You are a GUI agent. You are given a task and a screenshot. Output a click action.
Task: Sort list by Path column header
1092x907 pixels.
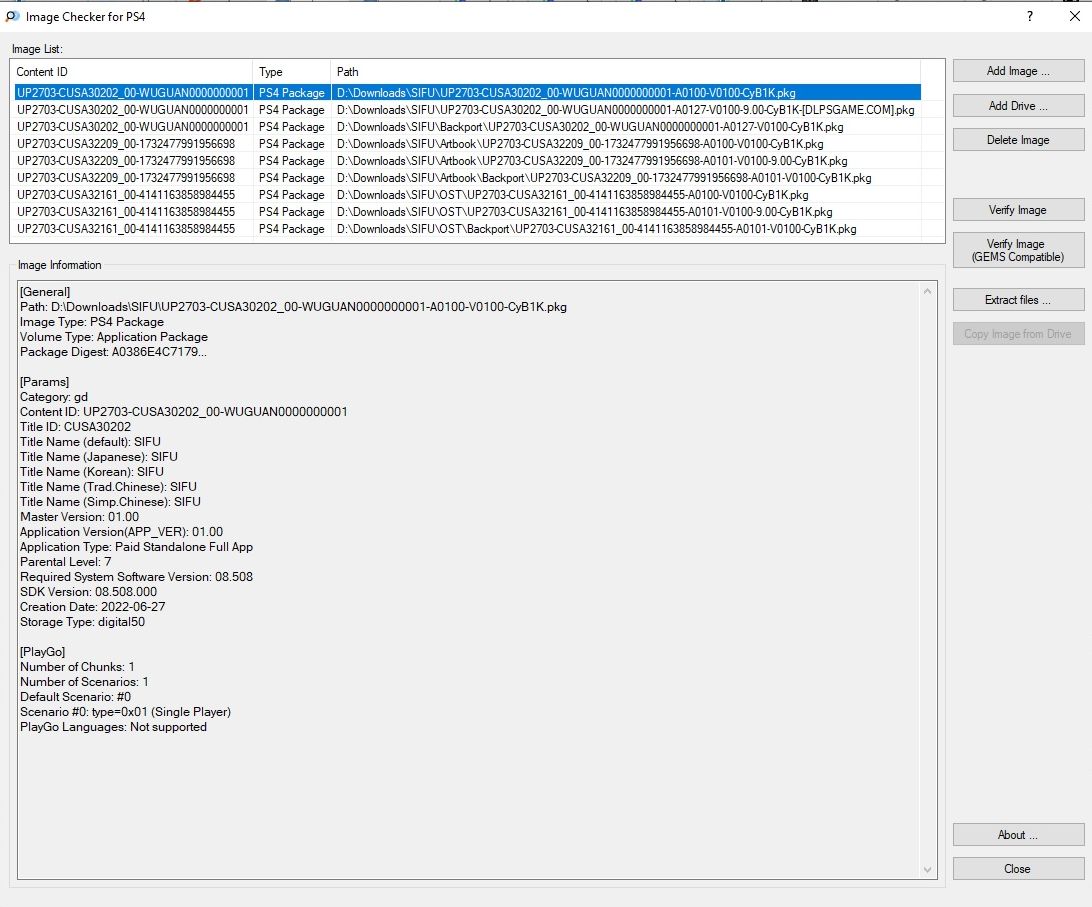point(625,72)
